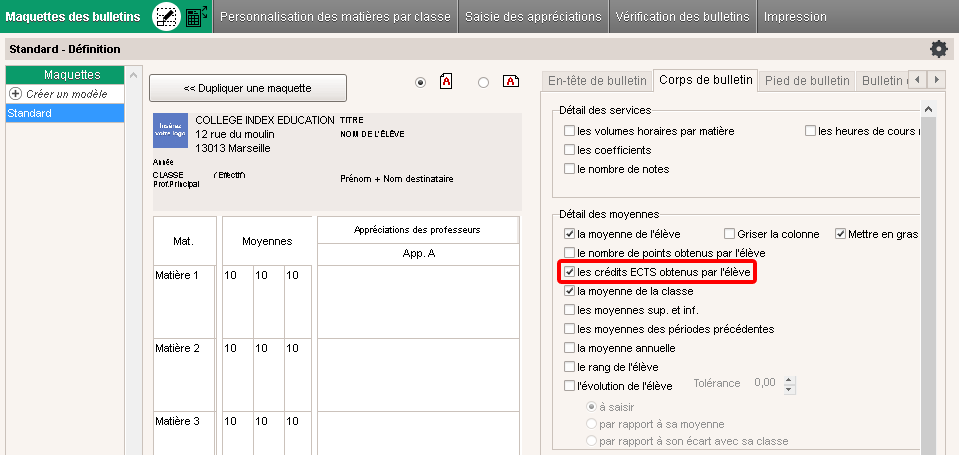Enable l'évolution de l'élève checkbox
Image resolution: width=959 pixels, height=455 pixels.
tap(569, 386)
